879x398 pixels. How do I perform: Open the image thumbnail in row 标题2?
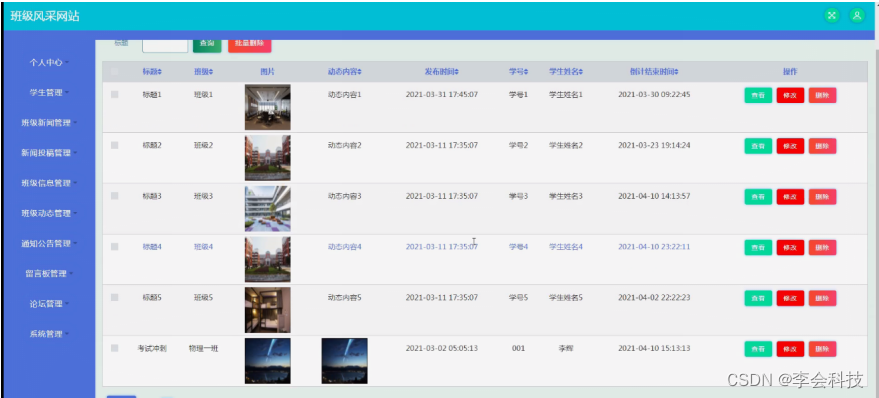pyautogui.click(x=267, y=158)
